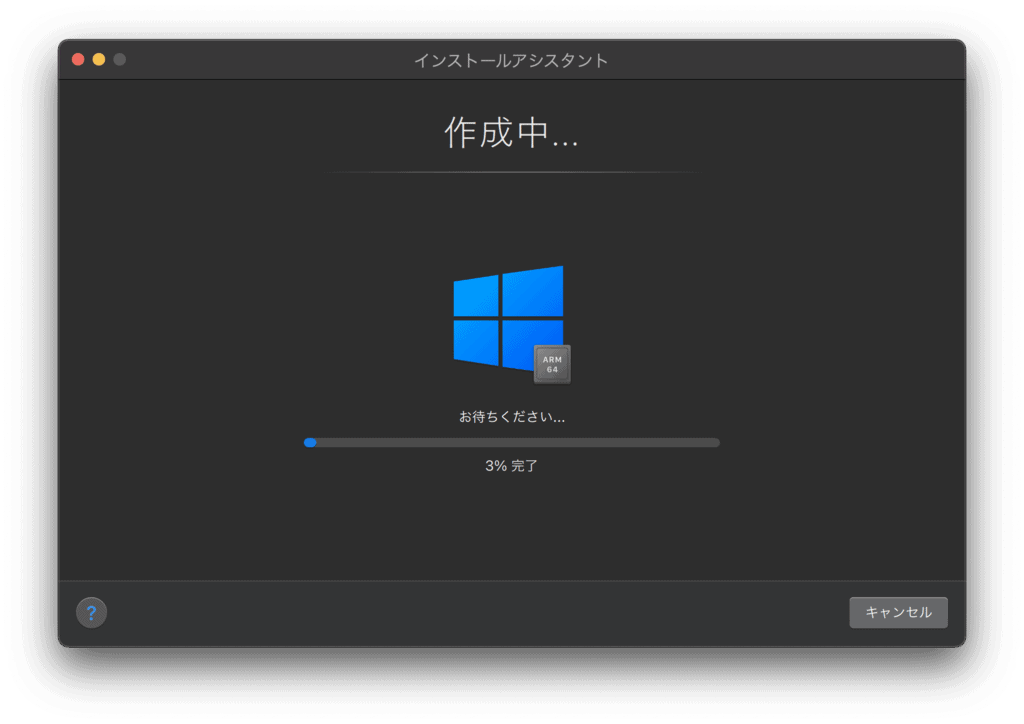Click the 'お待ちください...' status text

point(511,417)
